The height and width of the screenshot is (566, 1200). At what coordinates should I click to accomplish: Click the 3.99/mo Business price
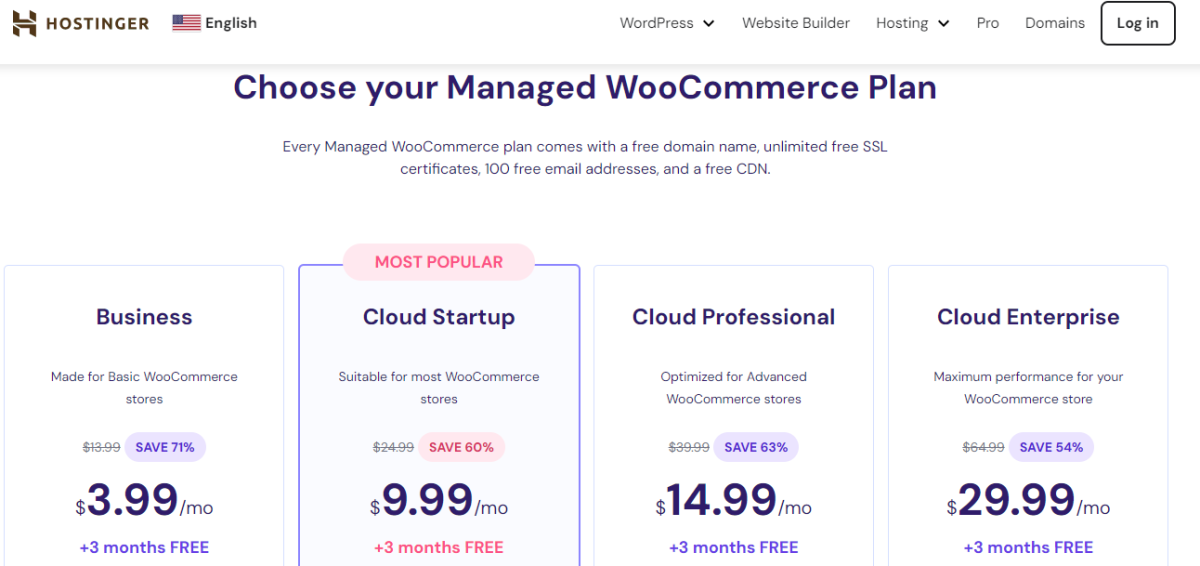(x=144, y=499)
